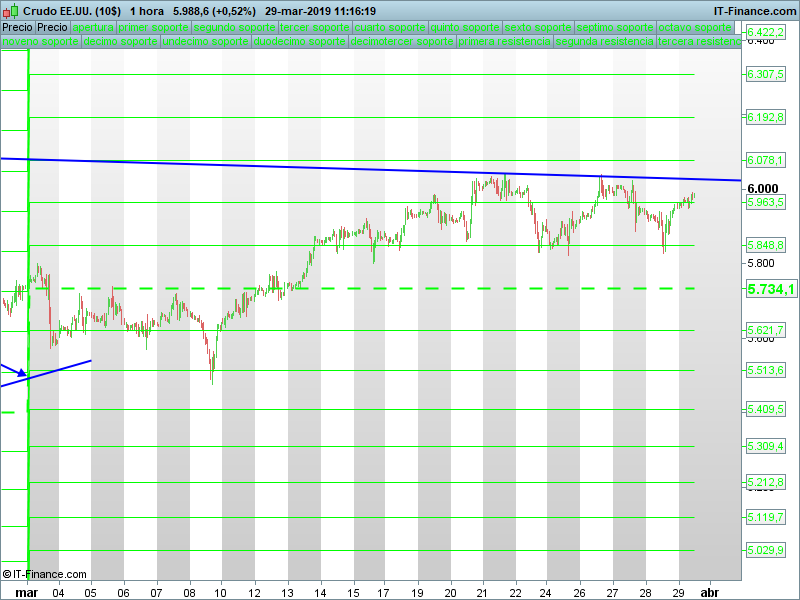Click the chart icon beside the Crudo EE.UU. title
The height and width of the screenshot is (600, 800).
11,11
